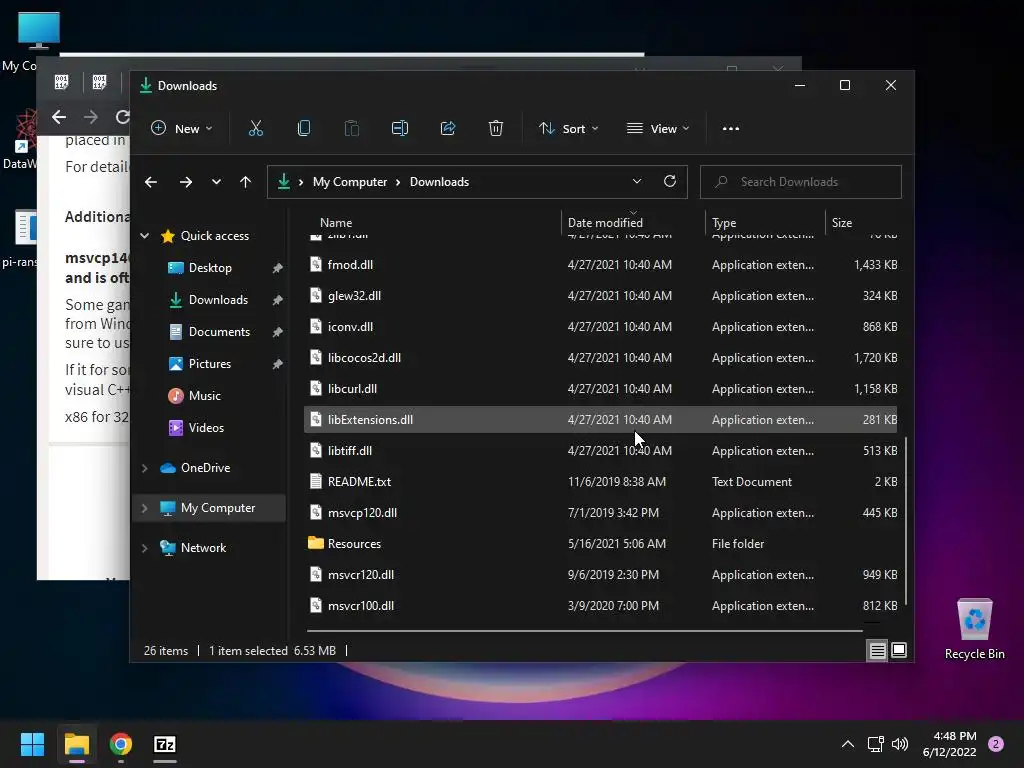Switch to details view layout icon
The width and height of the screenshot is (1024, 768).
pyautogui.click(x=877, y=650)
